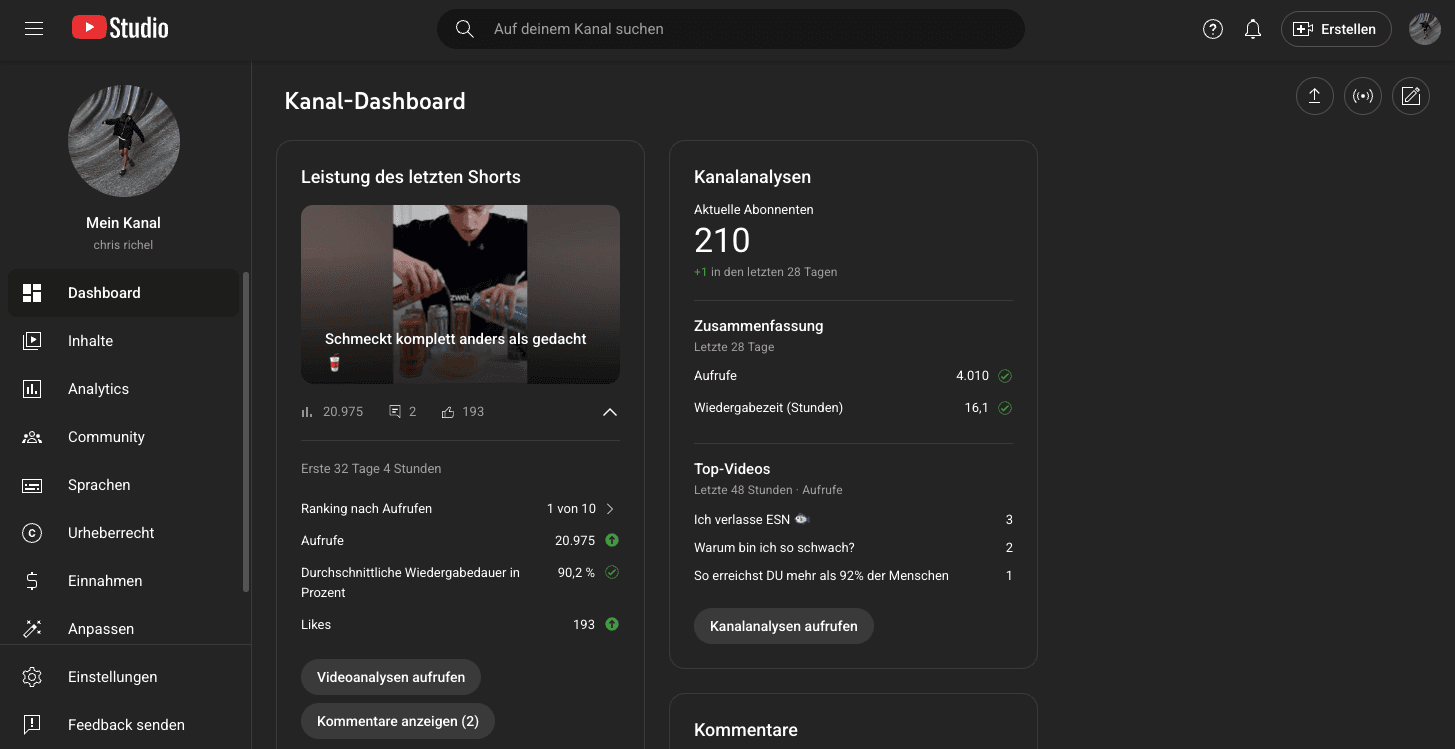Click the 'Kommentare' card heading
This screenshot has width=1455, height=749.
(x=746, y=730)
